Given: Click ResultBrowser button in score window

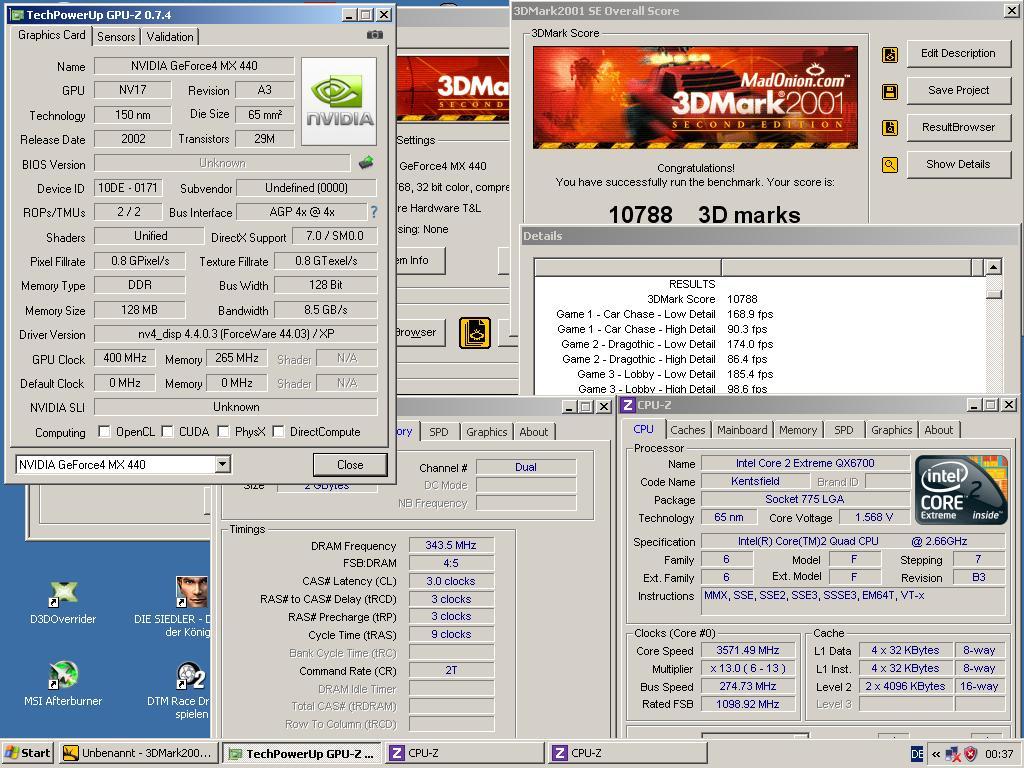Looking at the screenshot, I should [958, 127].
